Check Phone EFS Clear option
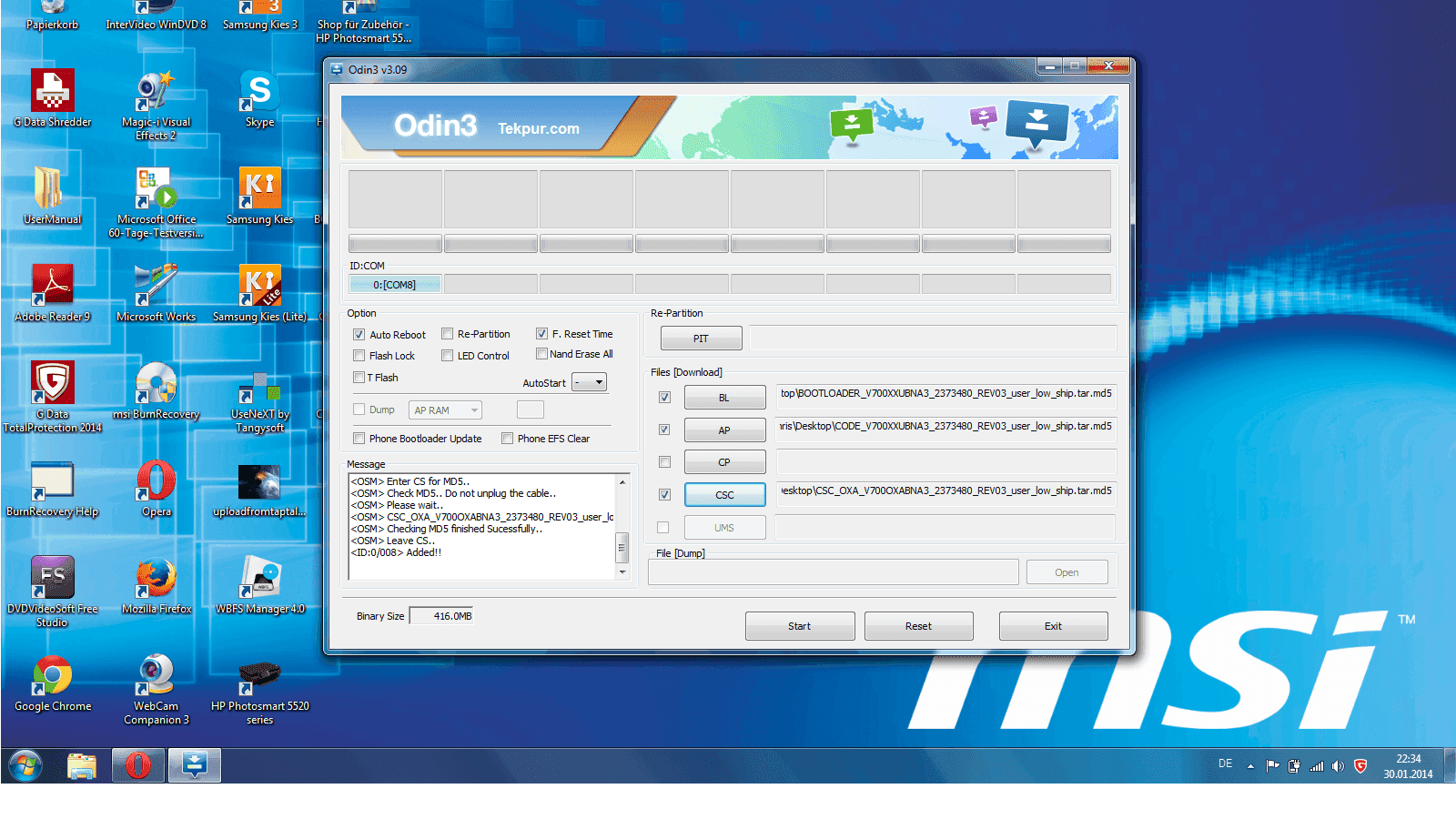 coord(508,439)
